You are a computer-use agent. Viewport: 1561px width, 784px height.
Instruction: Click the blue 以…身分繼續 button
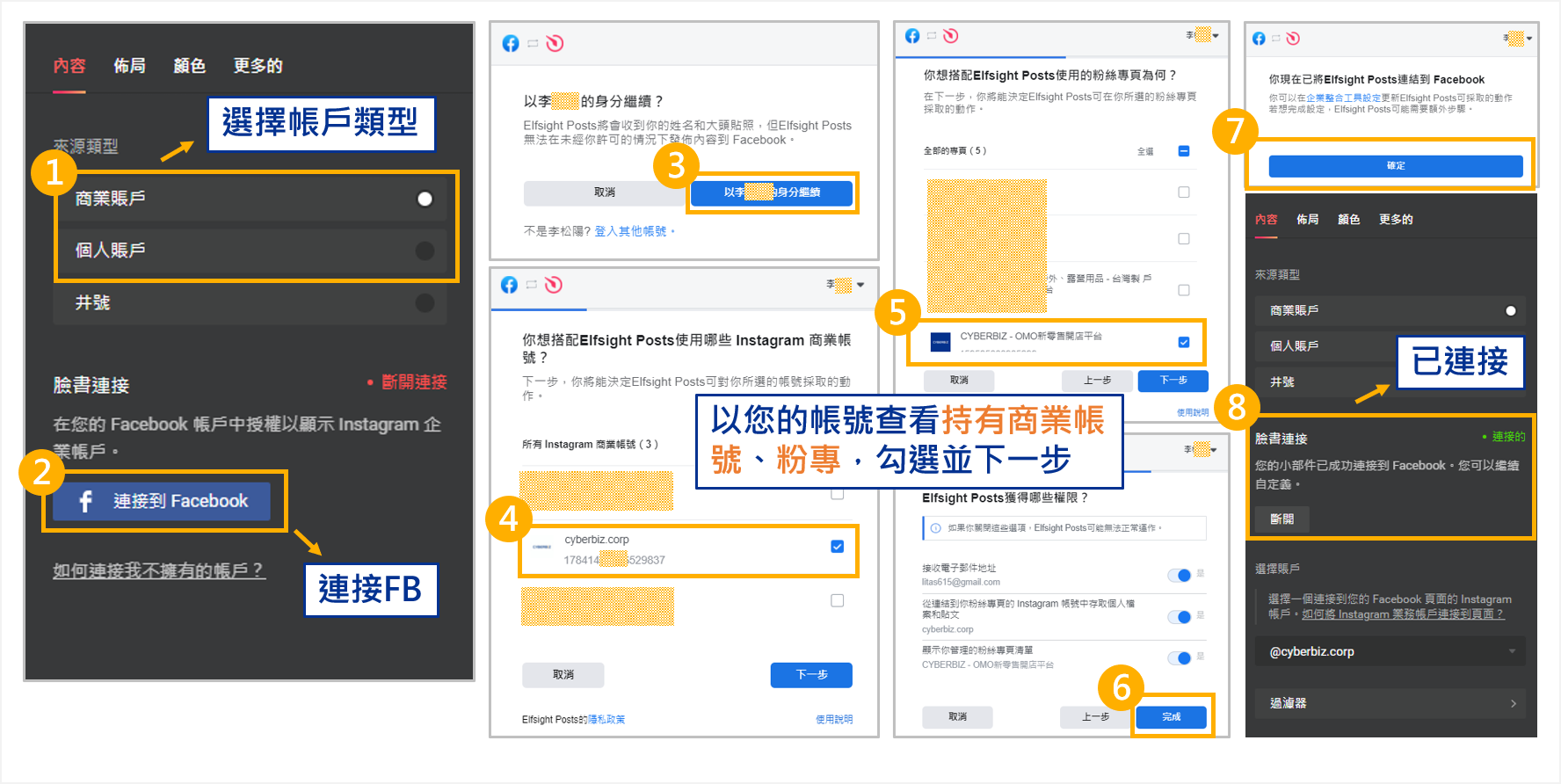tap(772, 192)
